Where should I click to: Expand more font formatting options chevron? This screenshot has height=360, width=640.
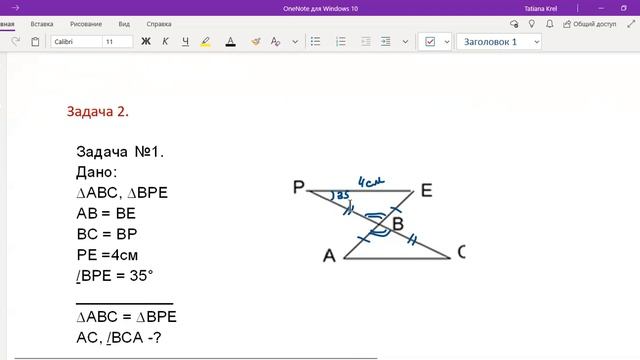click(295, 42)
